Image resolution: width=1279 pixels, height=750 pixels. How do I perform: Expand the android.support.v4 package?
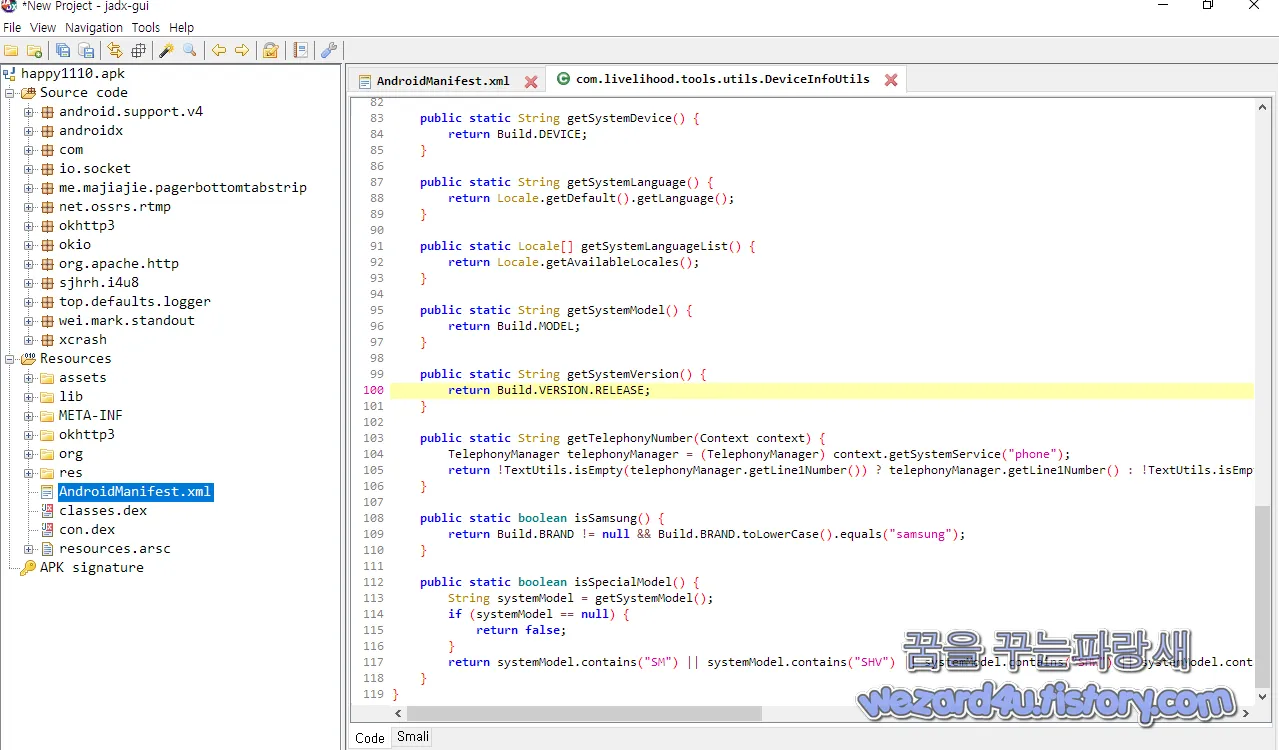(x=29, y=111)
